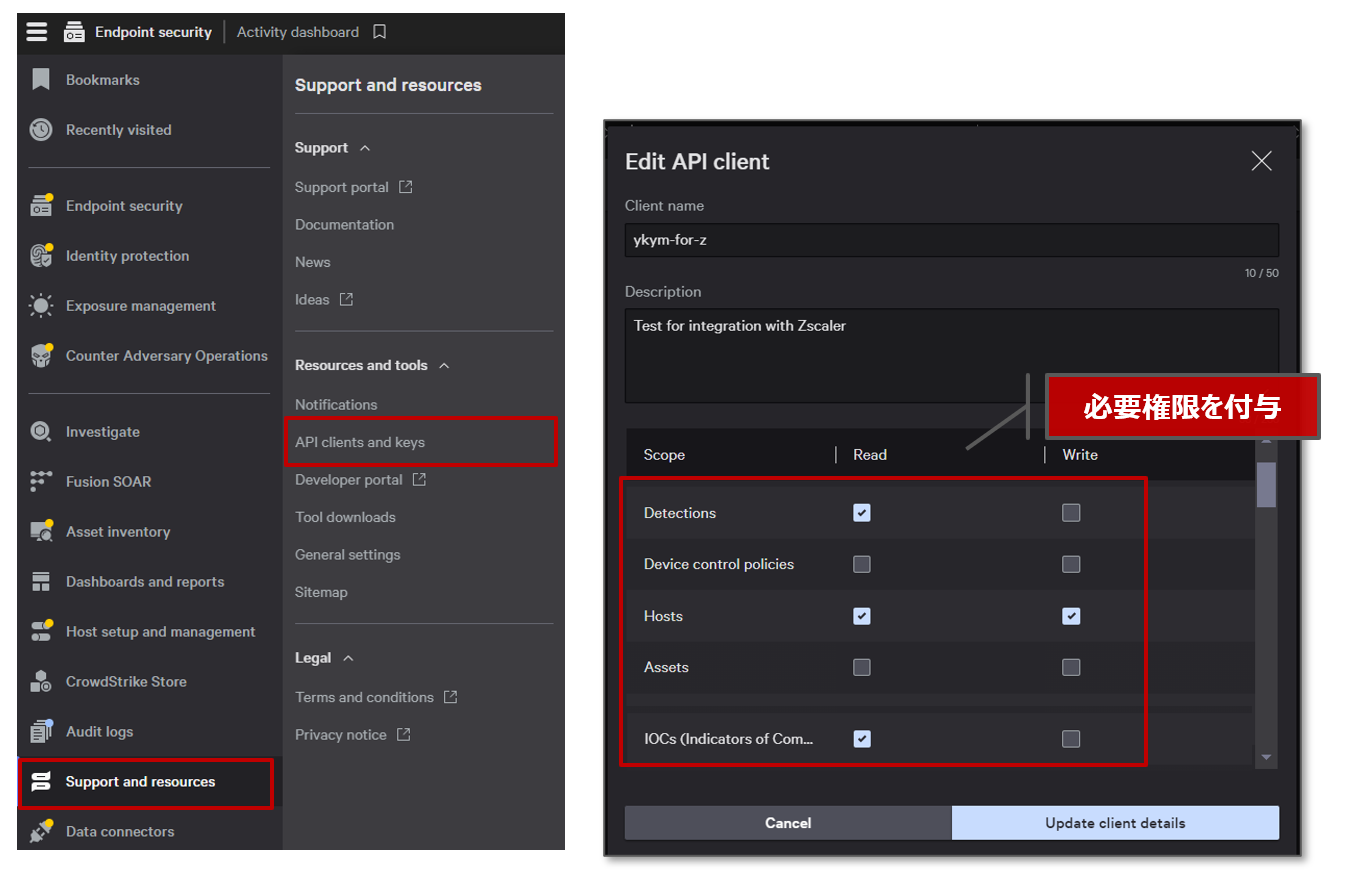Image resolution: width=1347 pixels, height=870 pixels.
Task: Collapse the Resources and tools chevron
Action: pyautogui.click(x=444, y=366)
